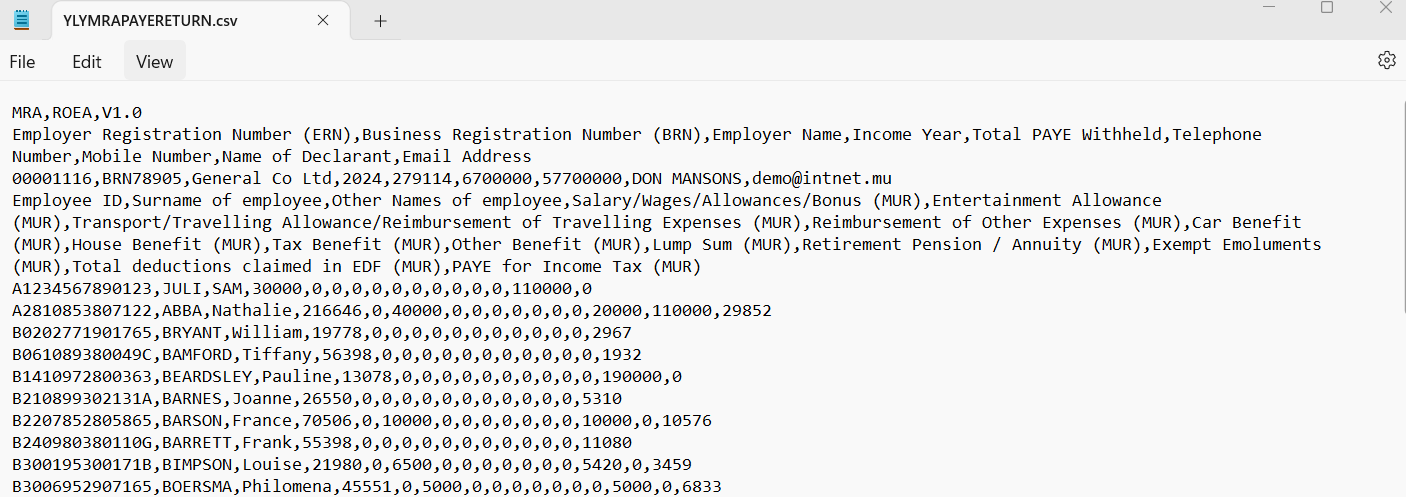The width and height of the screenshot is (1406, 497).
Task: Click the BARRETT,Frank record line
Action: click(322, 442)
